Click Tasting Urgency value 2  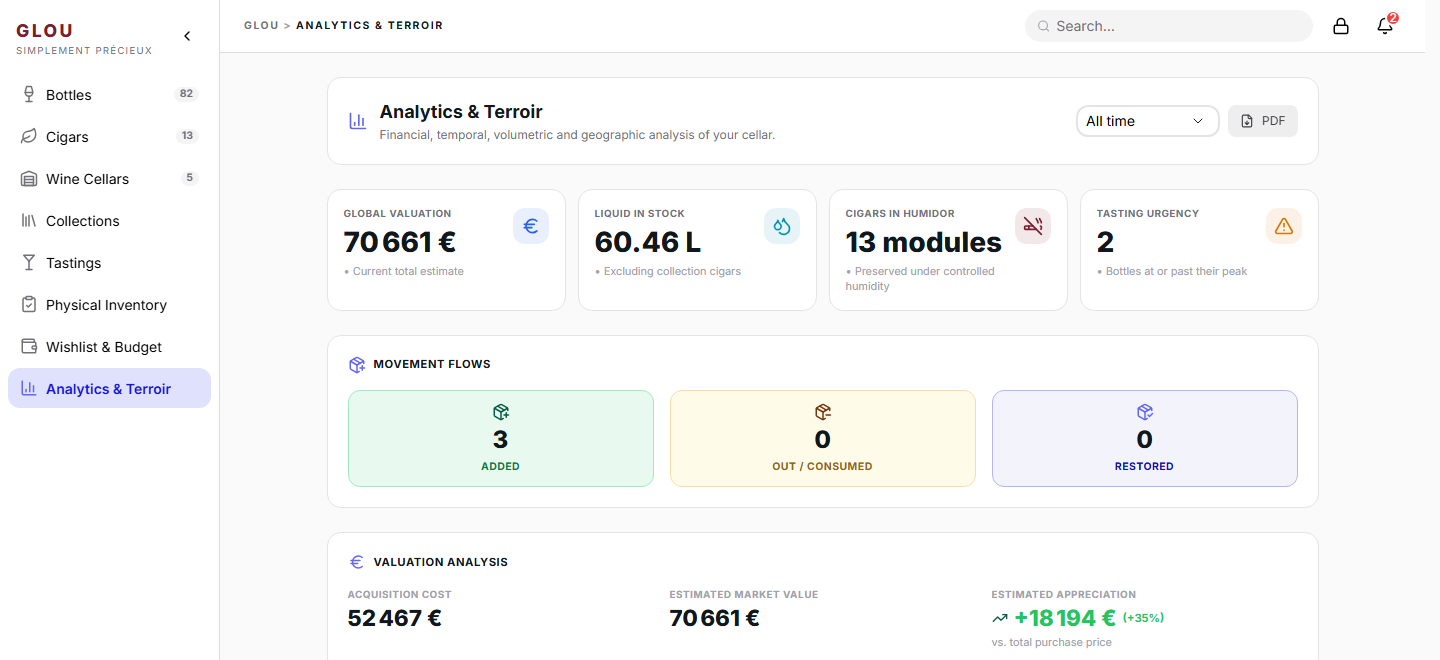(x=1105, y=242)
